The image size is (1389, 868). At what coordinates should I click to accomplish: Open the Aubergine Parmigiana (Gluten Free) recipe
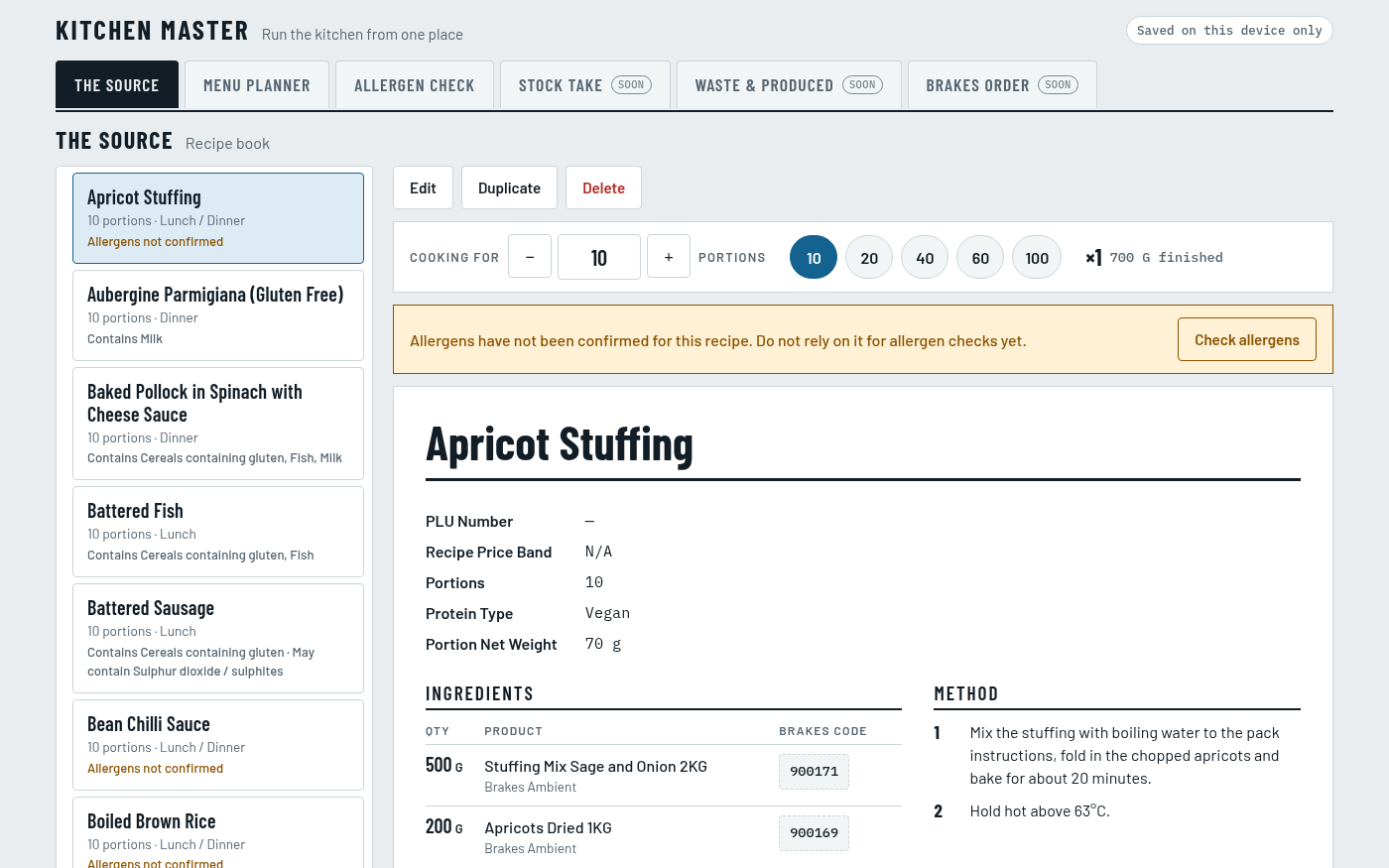[218, 315]
